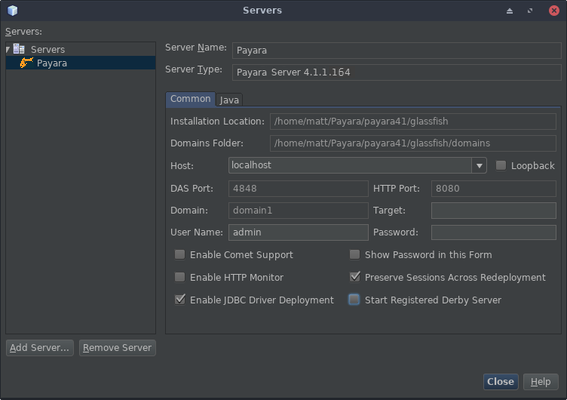Viewport: 567px width, 400px height.
Task: Click the Installation Location: label
Action: click(x=217, y=121)
